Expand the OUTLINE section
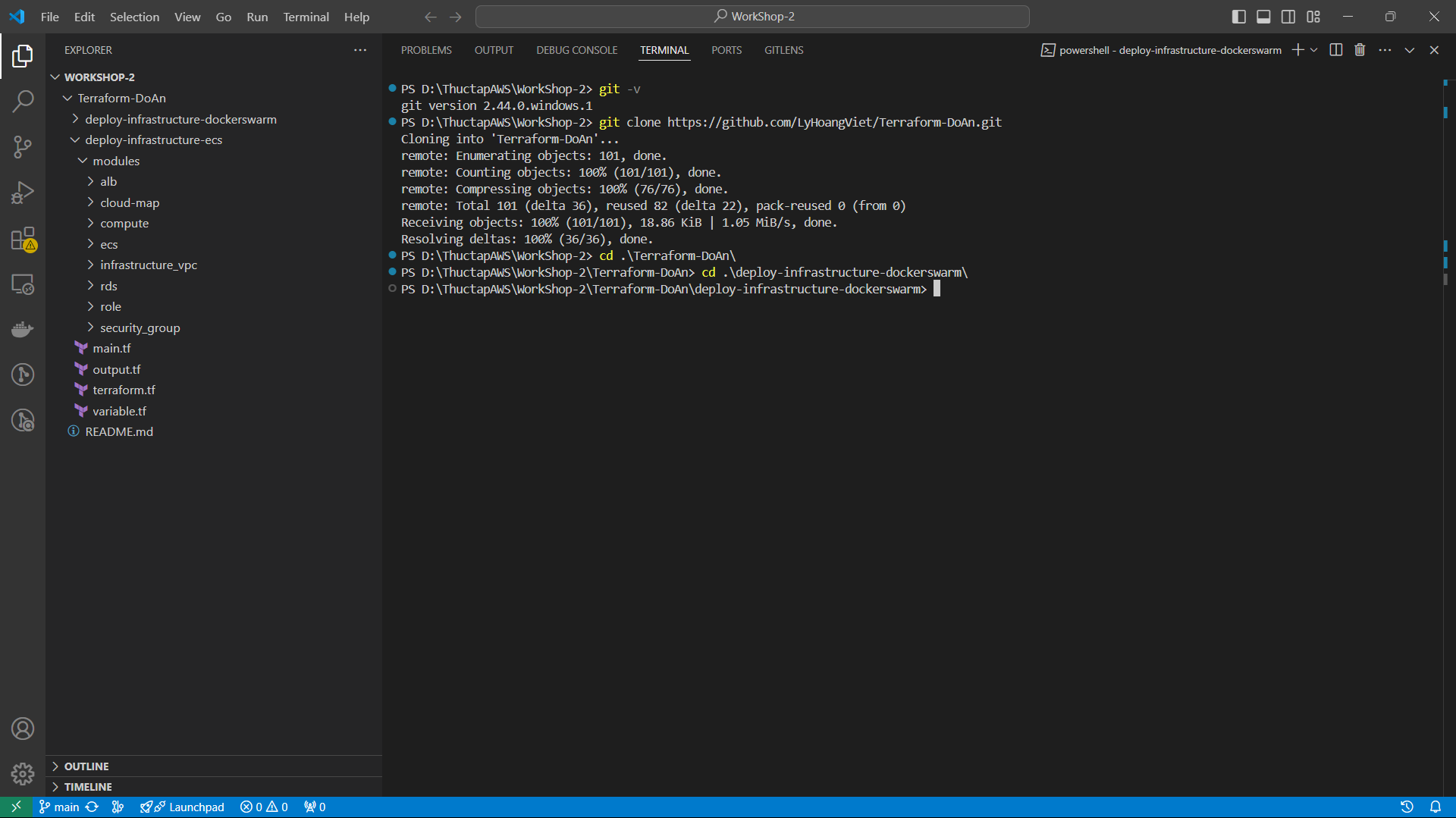 pos(86,766)
